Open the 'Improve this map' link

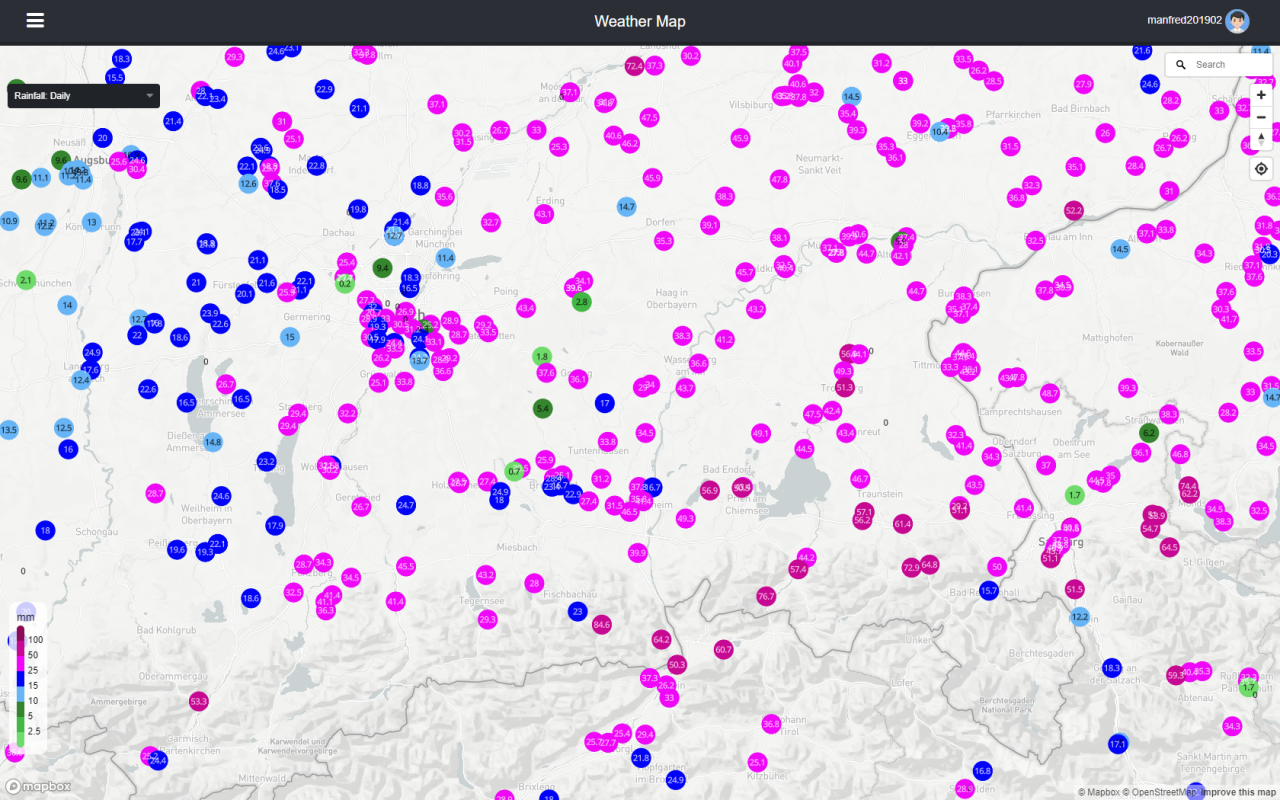(1238, 792)
